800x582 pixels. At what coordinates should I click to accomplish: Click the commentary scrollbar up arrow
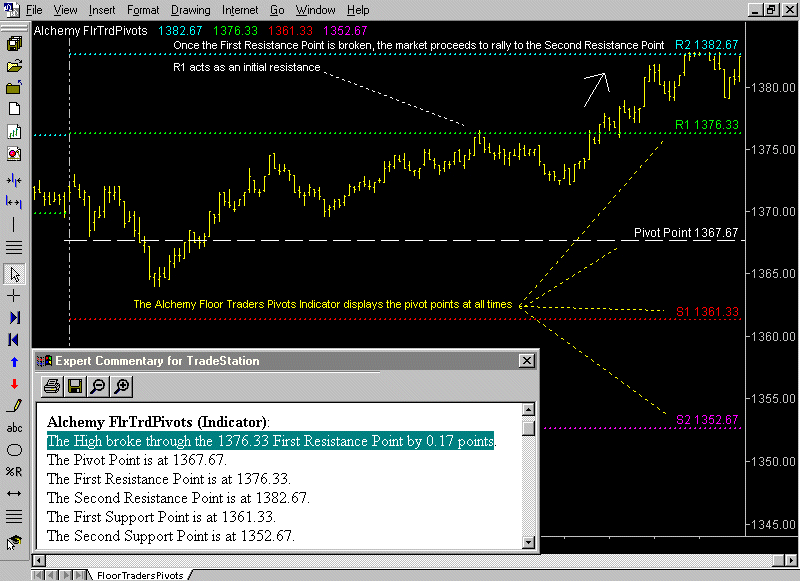(529, 410)
